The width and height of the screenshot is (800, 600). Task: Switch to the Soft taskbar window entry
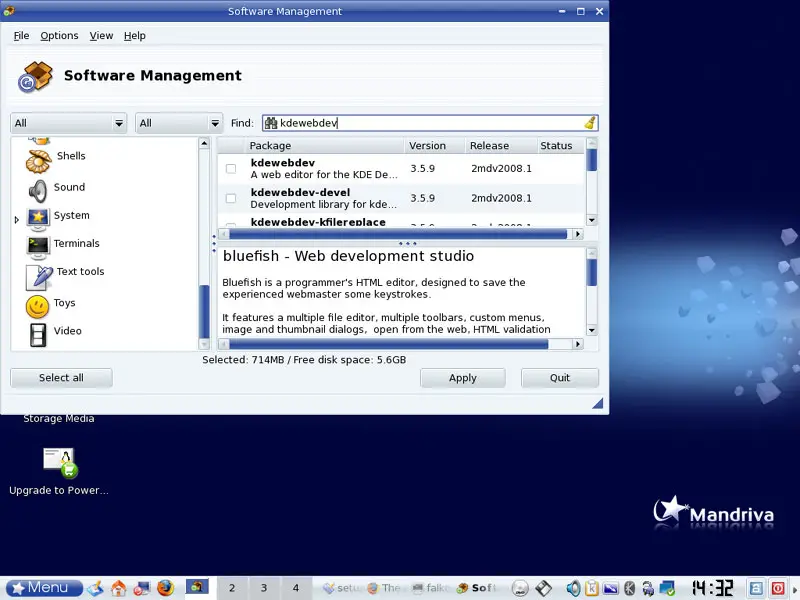click(478, 588)
